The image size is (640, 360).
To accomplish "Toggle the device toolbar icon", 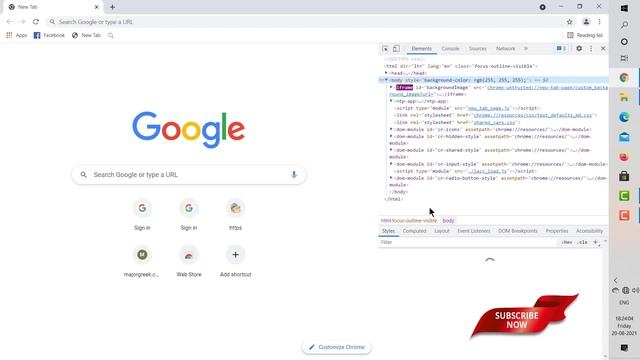I will (x=396, y=49).
